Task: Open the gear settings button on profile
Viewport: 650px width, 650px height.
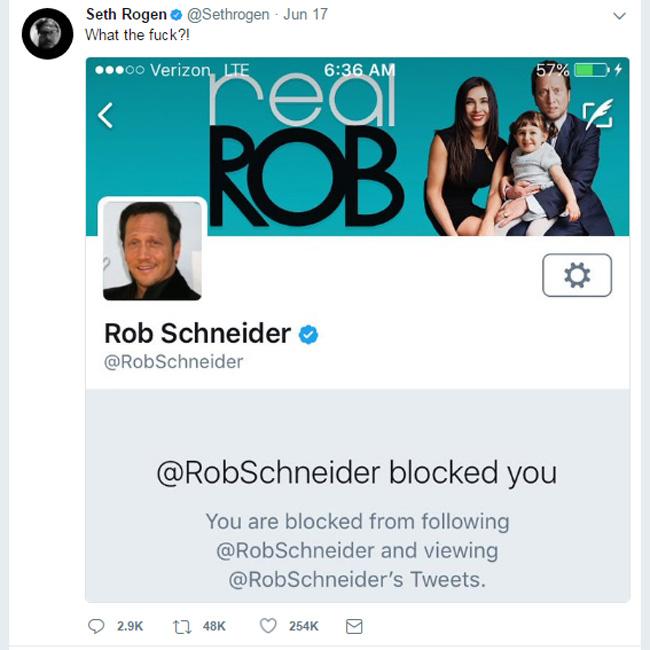Action: [x=577, y=275]
